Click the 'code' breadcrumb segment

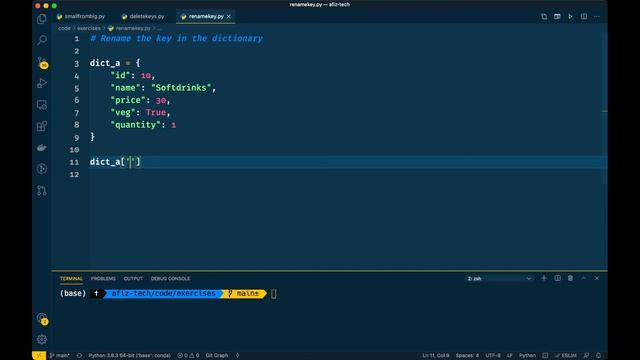click(64, 28)
